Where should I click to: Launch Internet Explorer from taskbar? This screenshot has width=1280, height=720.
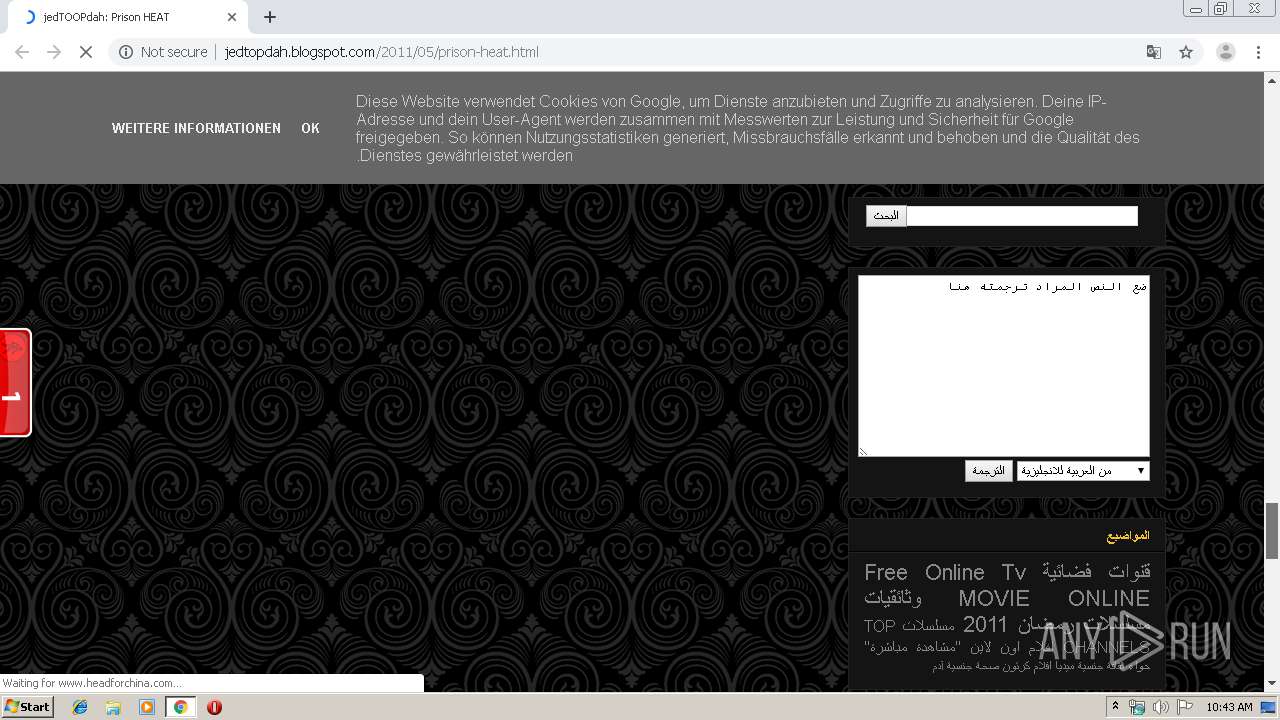[80, 707]
